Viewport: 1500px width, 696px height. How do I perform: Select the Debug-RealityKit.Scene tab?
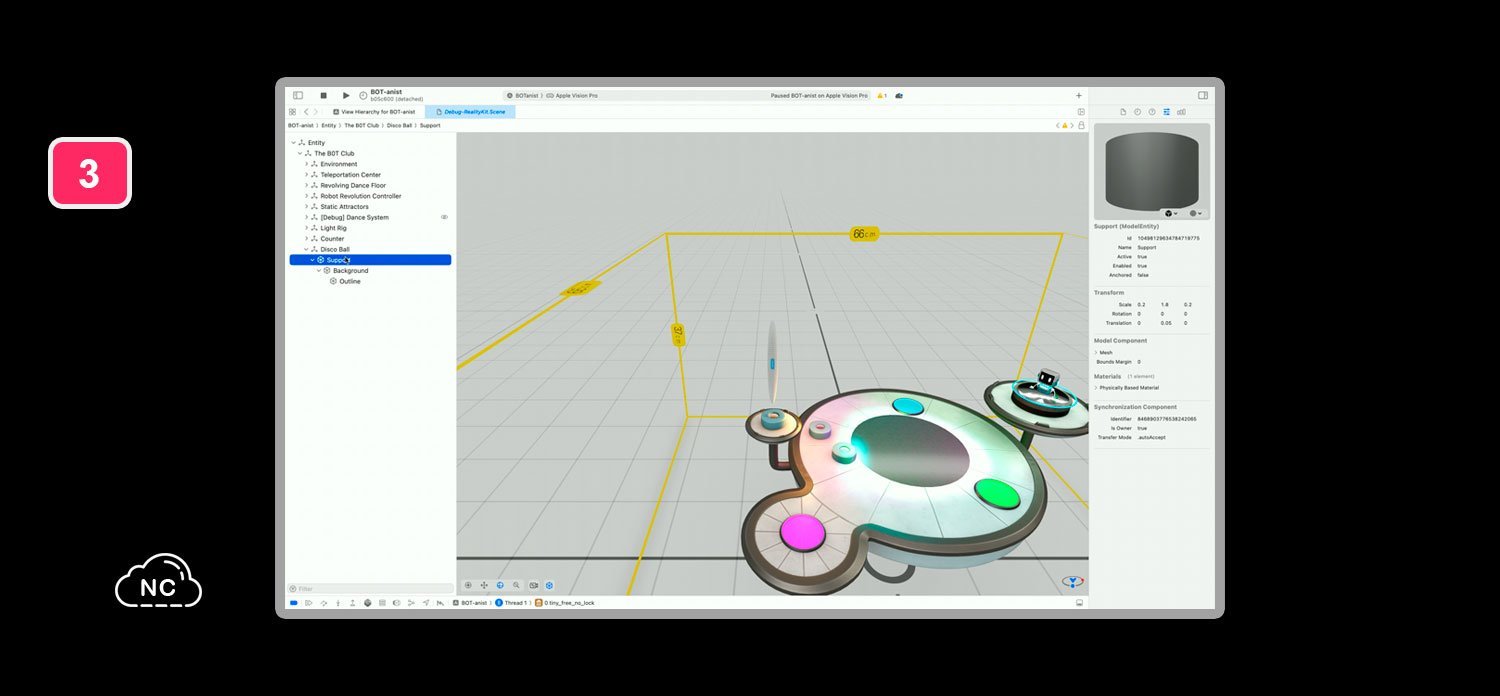coord(470,112)
